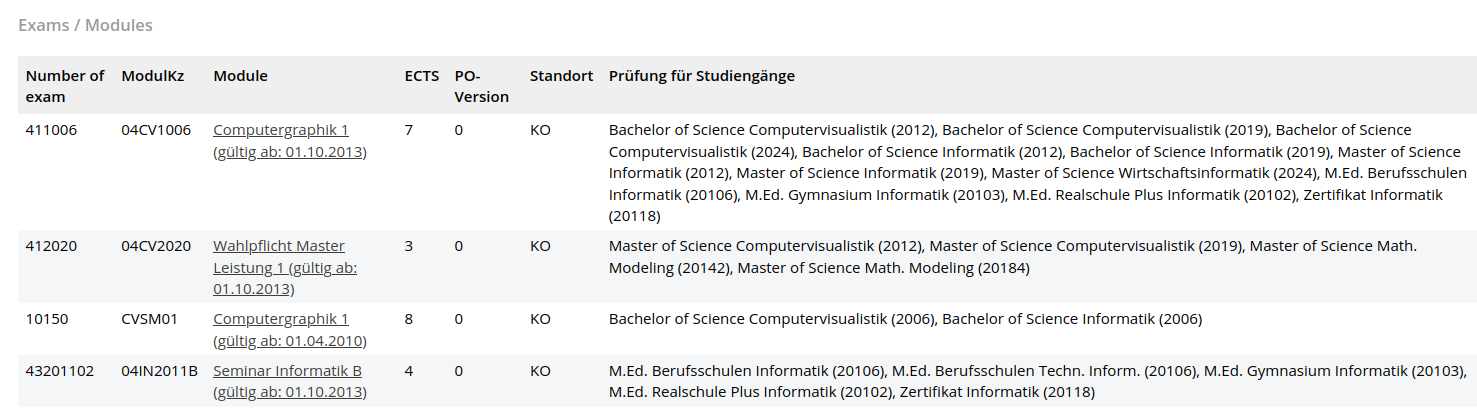Click the 'Number of exam' column header
1477x413 pixels.
[64, 86]
